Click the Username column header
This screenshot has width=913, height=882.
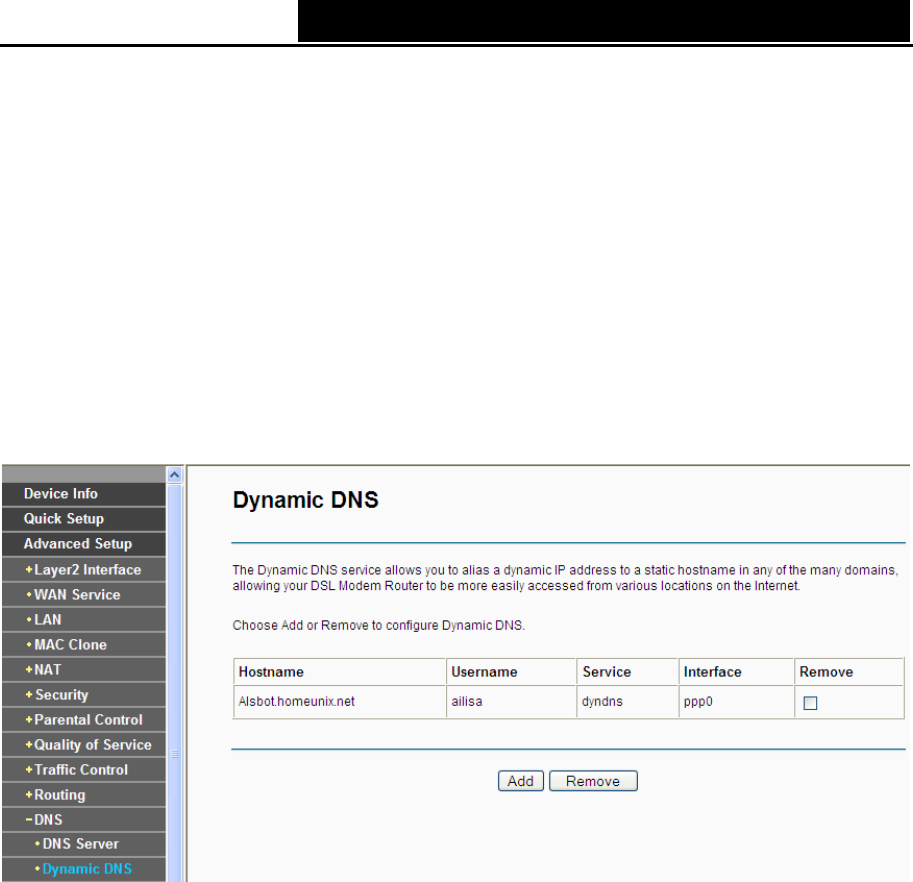511,672
